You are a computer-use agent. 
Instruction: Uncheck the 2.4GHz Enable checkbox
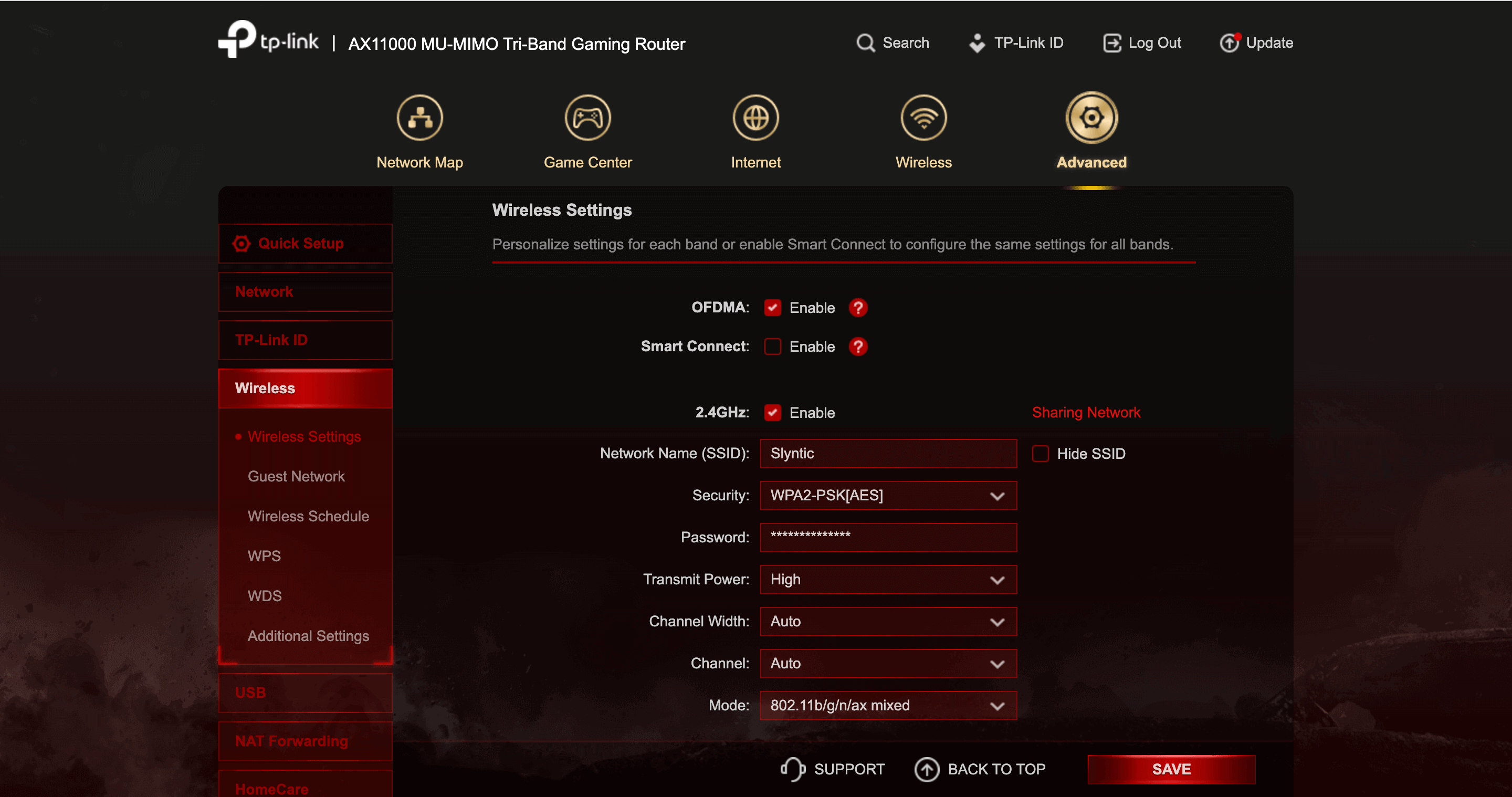click(772, 413)
